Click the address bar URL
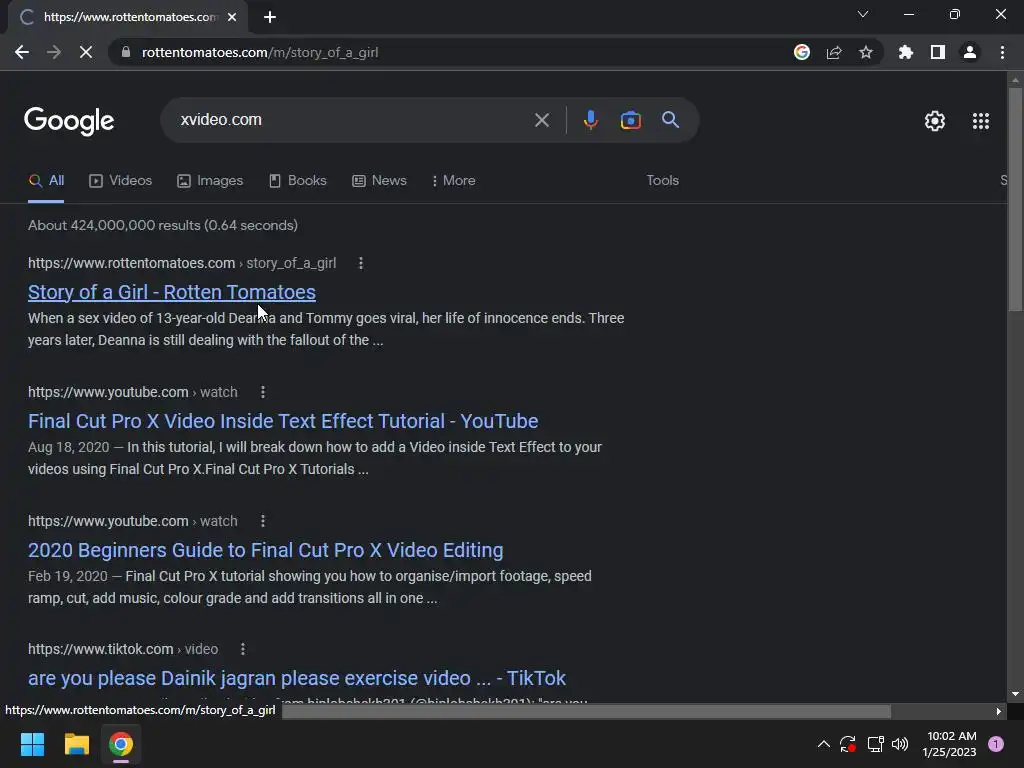 point(260,52)
